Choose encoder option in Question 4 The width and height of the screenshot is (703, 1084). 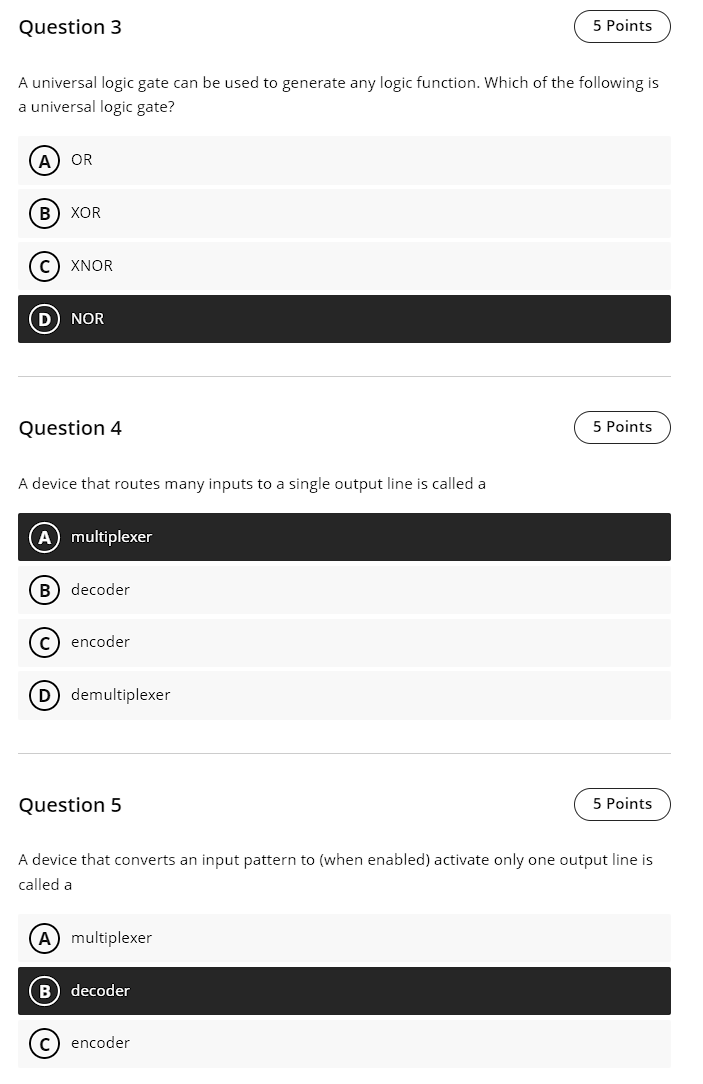[x=344, y=642]
